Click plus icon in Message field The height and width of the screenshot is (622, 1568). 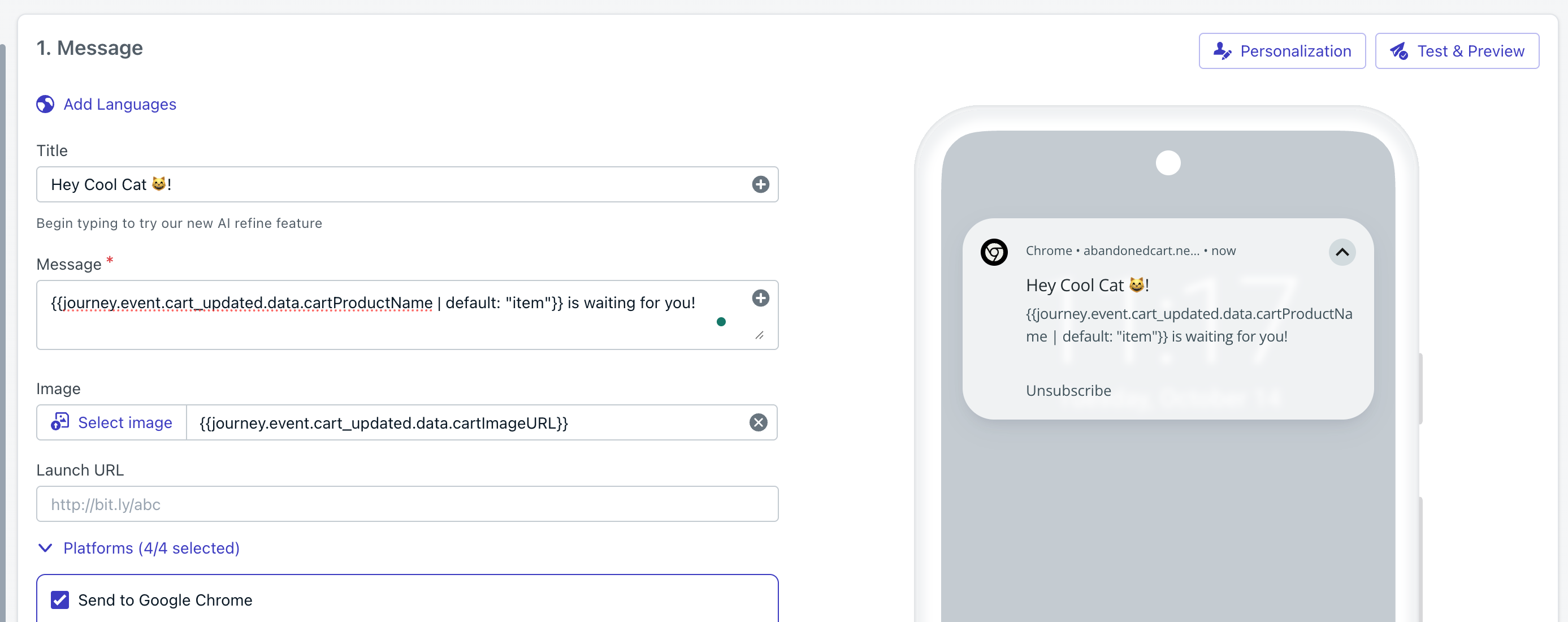point(760,298)
